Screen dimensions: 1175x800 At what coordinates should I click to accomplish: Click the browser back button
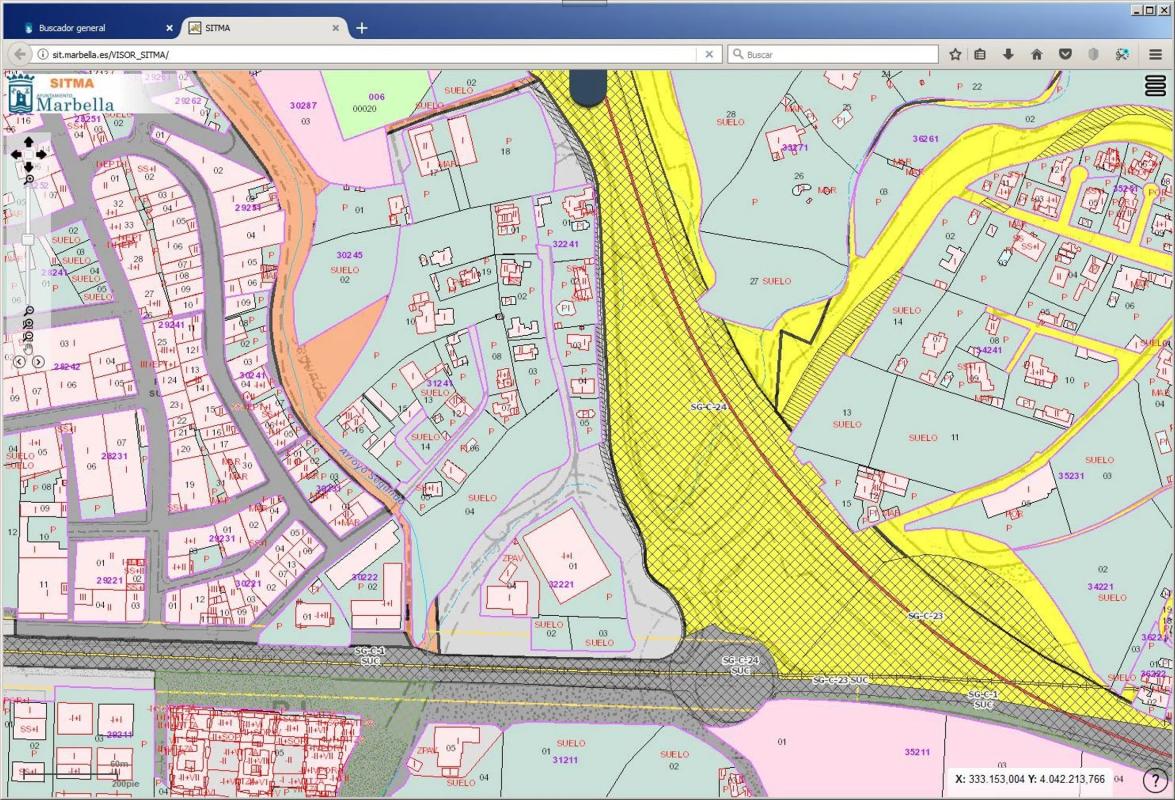click(19, 54)
